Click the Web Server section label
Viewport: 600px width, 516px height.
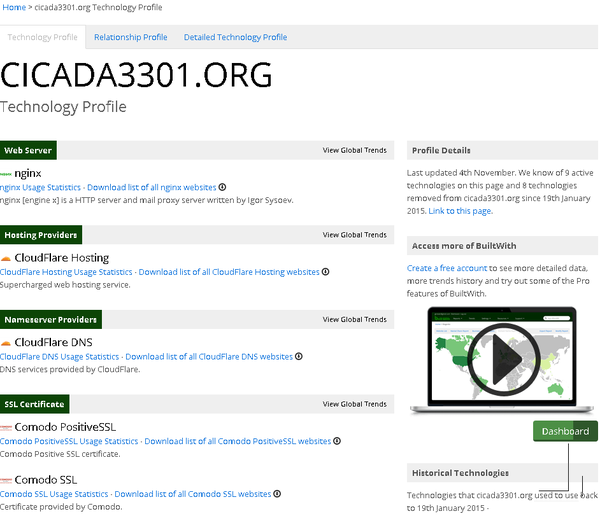[x=28, y=150]
